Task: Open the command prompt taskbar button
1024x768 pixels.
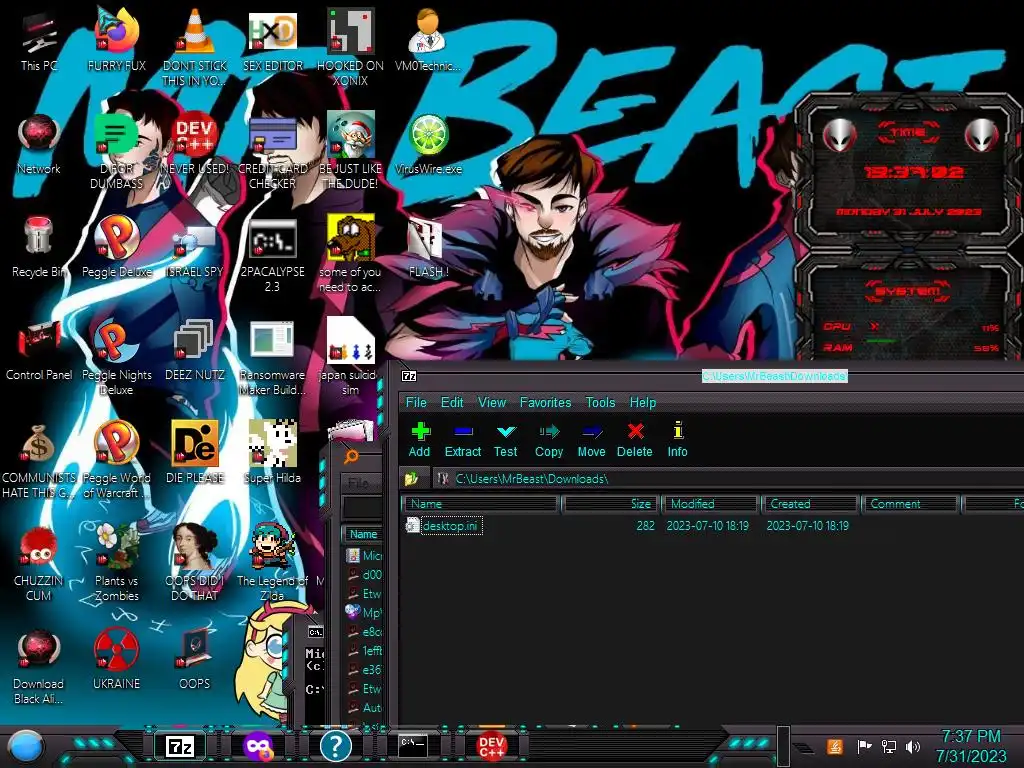Action: pyautogui.click(x=413, y=744)
